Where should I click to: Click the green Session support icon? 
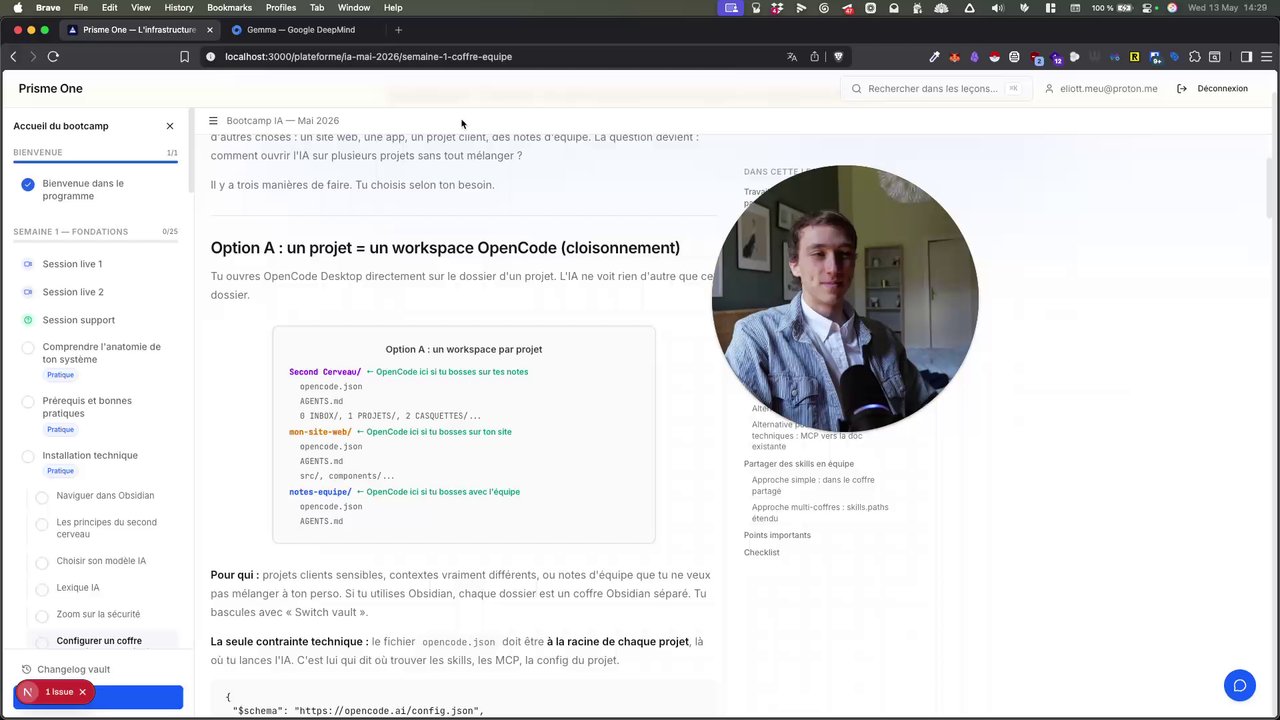coord(28,320)
